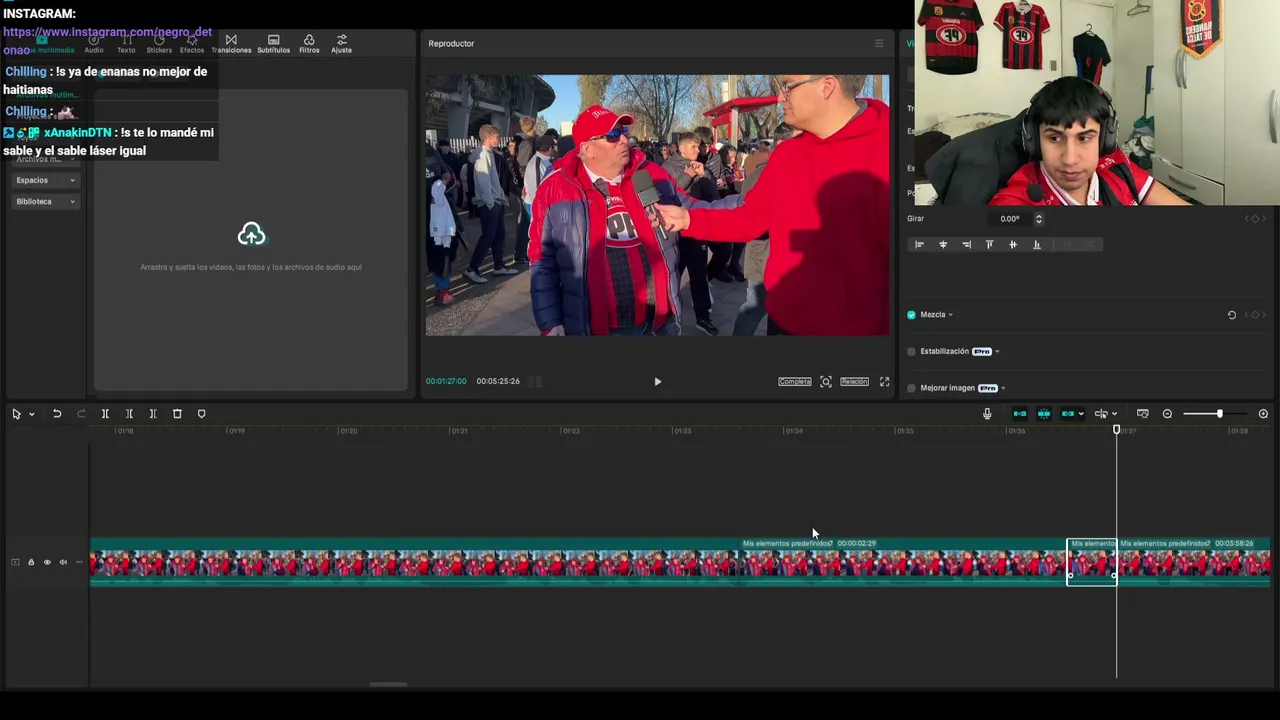This screenshot has height=720, width=1280.
Task: Expand the Estabilización section arrow
Action: pos(997,352)
